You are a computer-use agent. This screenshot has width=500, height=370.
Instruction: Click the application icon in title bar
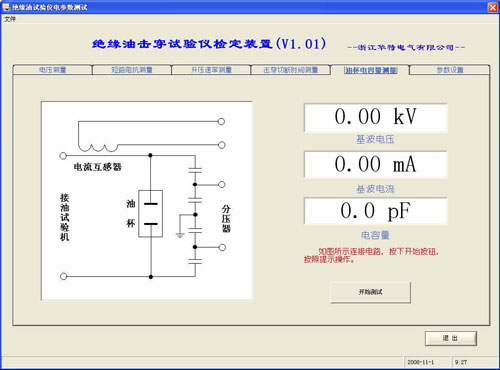click(x=6, y=7)
